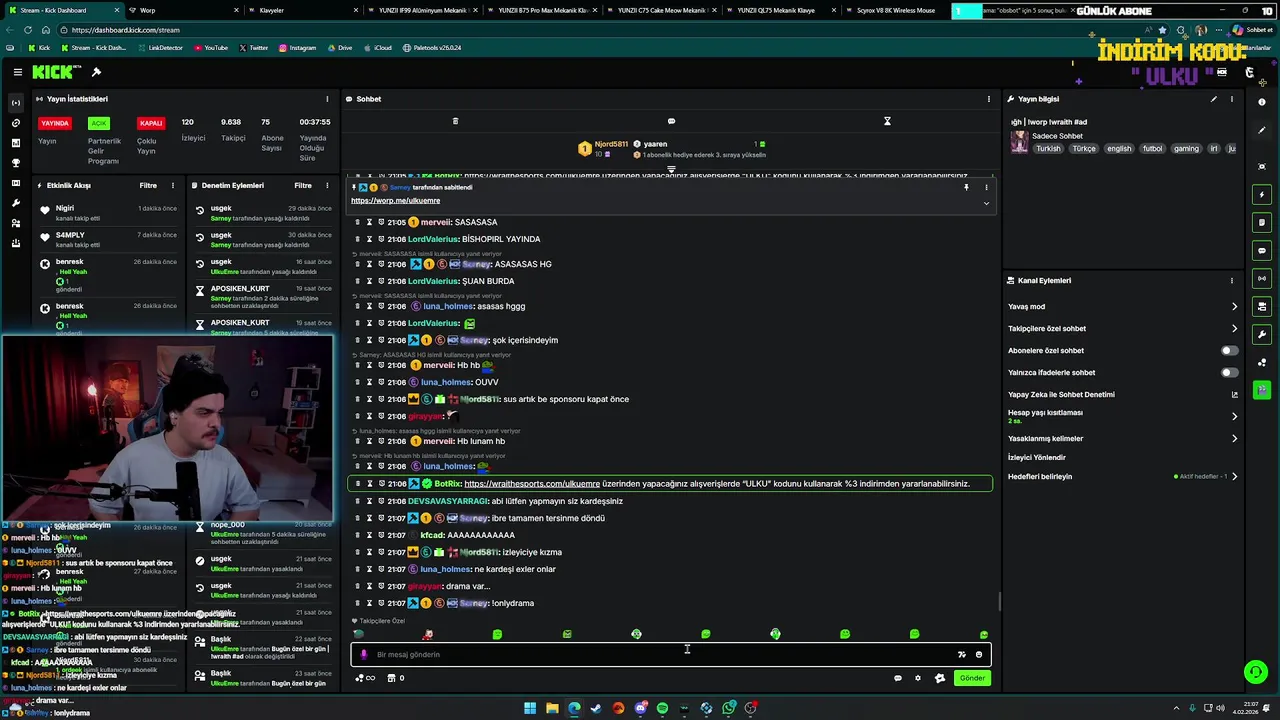Open the emote picker in message box
Viewport: 1280px width, 720px height.
pyautogui.click(x=979, y=654)
